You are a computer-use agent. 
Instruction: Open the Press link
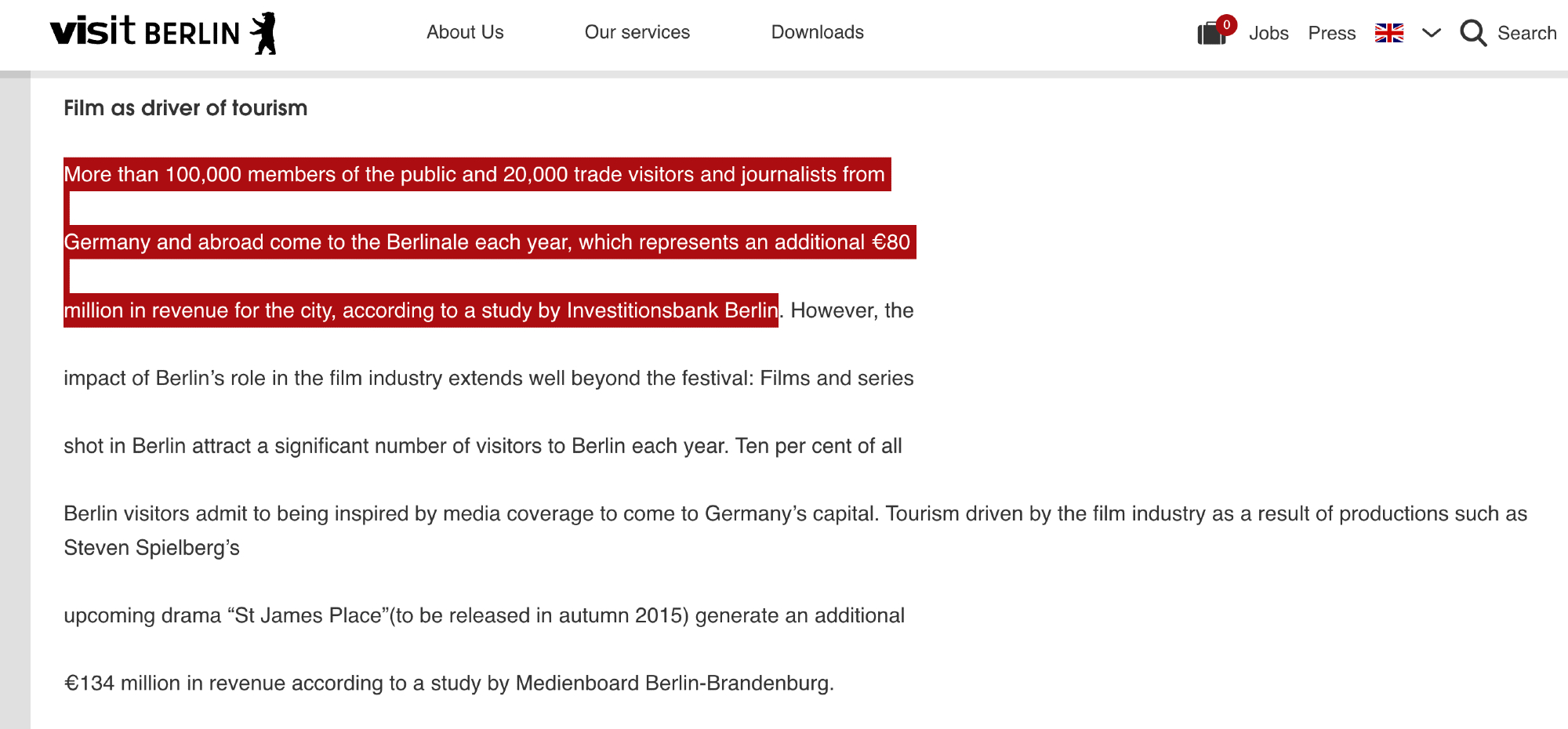click(1331, 33)
